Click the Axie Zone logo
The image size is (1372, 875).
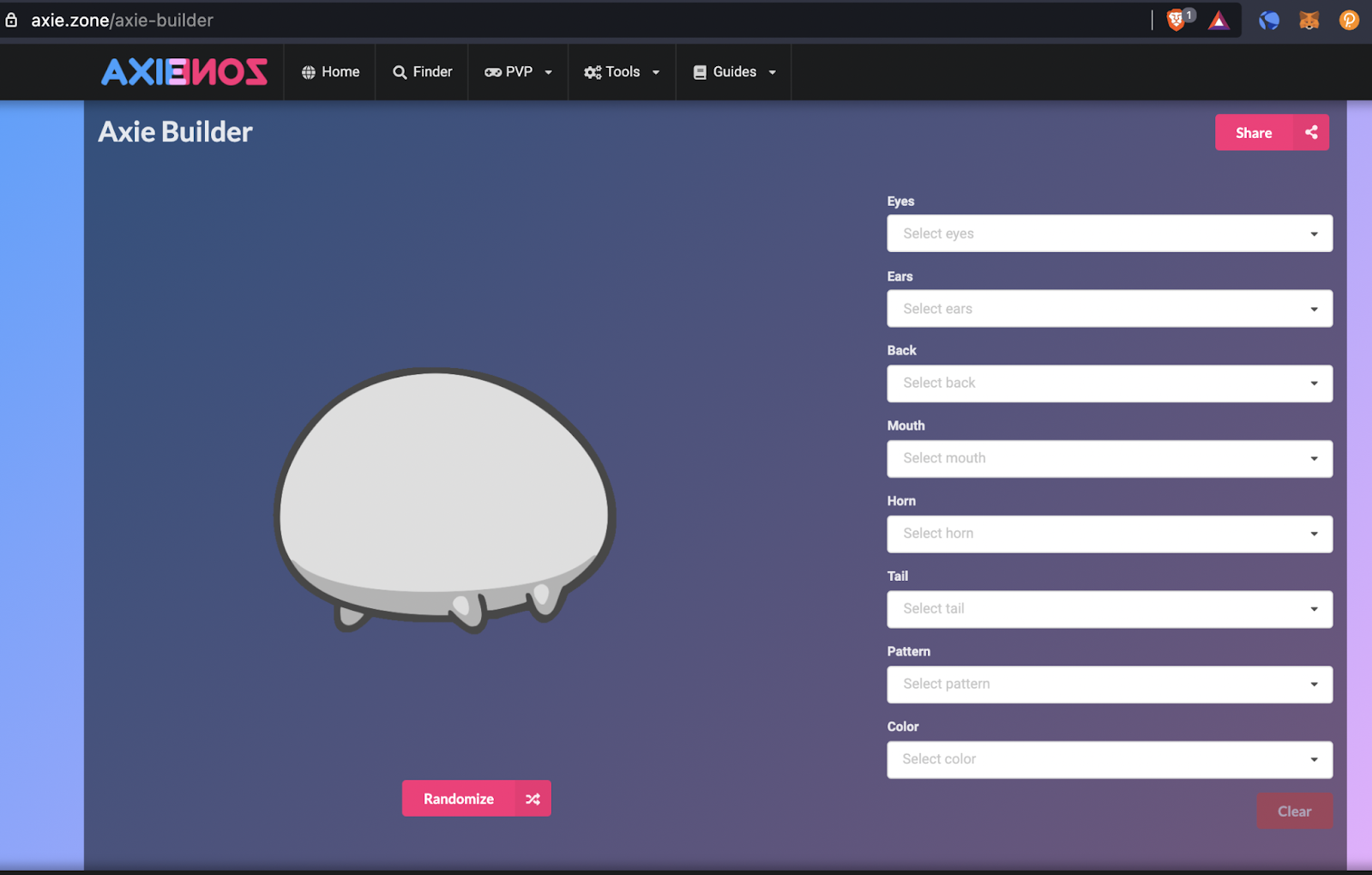click(184, 72)
